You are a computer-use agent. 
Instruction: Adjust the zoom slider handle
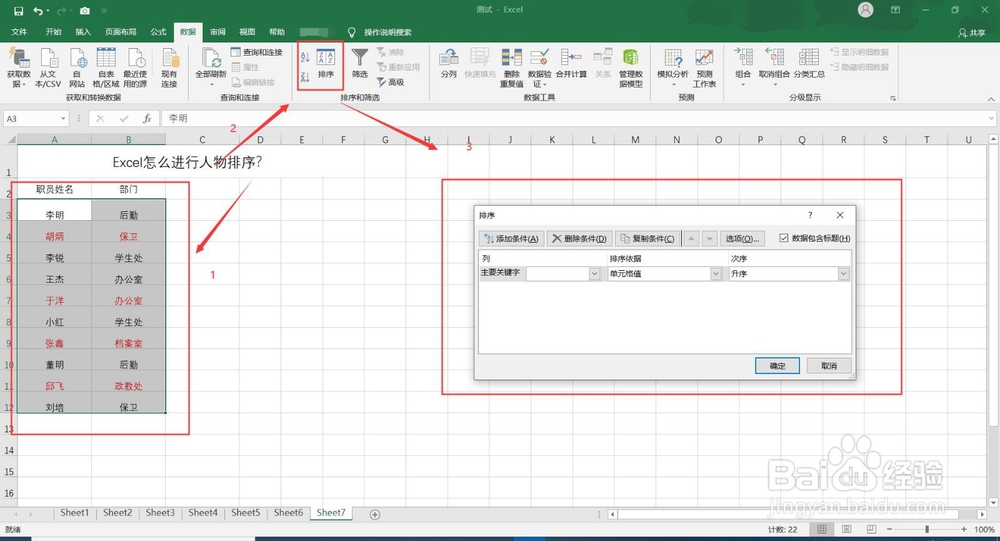click(x=927, y=530)
